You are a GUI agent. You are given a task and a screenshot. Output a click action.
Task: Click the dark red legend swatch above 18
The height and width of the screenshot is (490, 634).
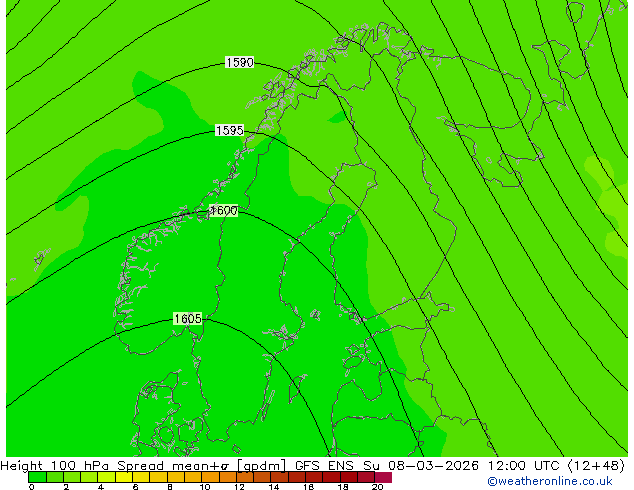[349, 477]
